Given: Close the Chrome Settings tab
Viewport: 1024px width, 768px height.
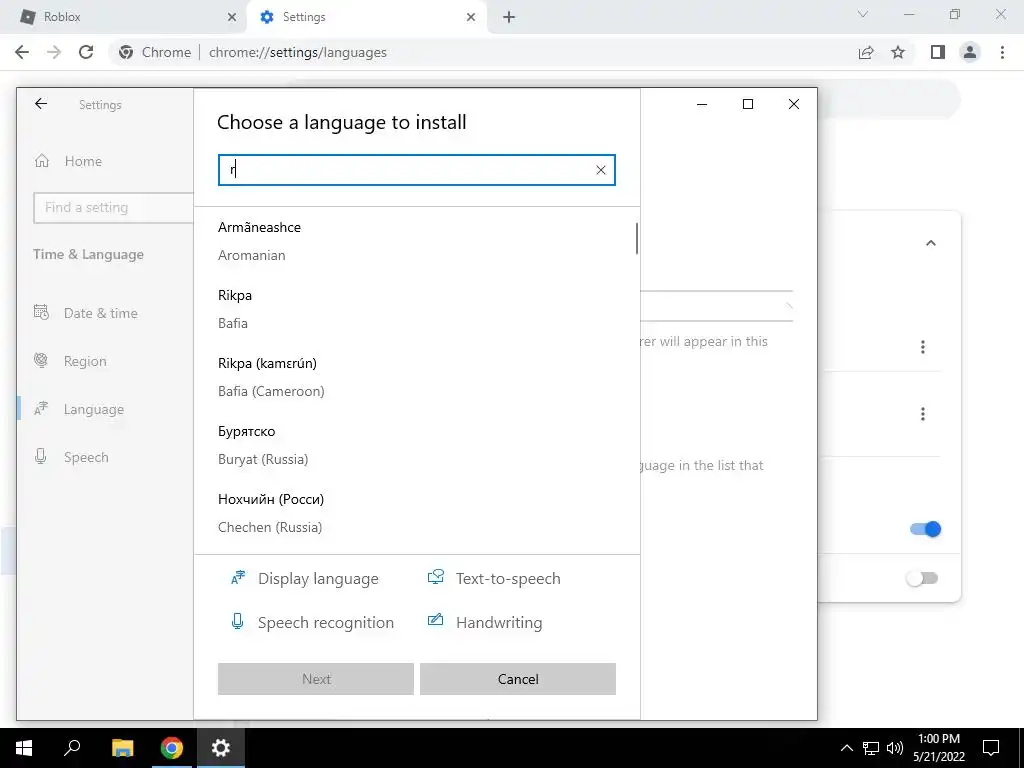Looking at the screenshot, I should tap(471, 18).
